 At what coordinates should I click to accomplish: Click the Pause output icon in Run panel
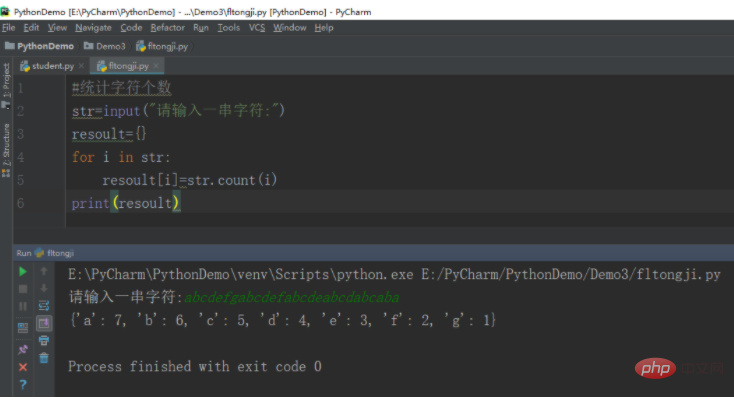point(23,306)
